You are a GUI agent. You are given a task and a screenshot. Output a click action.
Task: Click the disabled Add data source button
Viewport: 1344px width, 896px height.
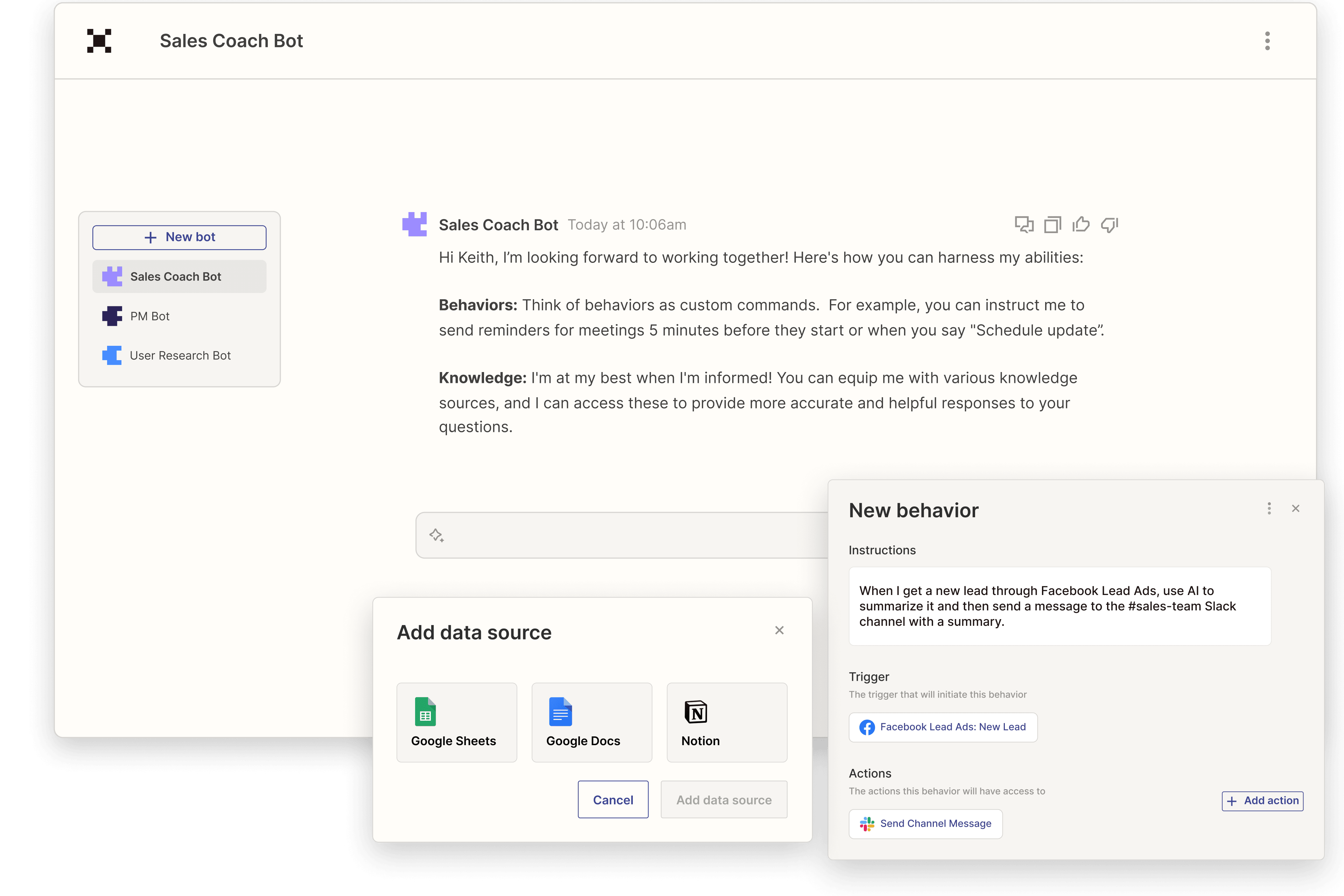(724, 799)
